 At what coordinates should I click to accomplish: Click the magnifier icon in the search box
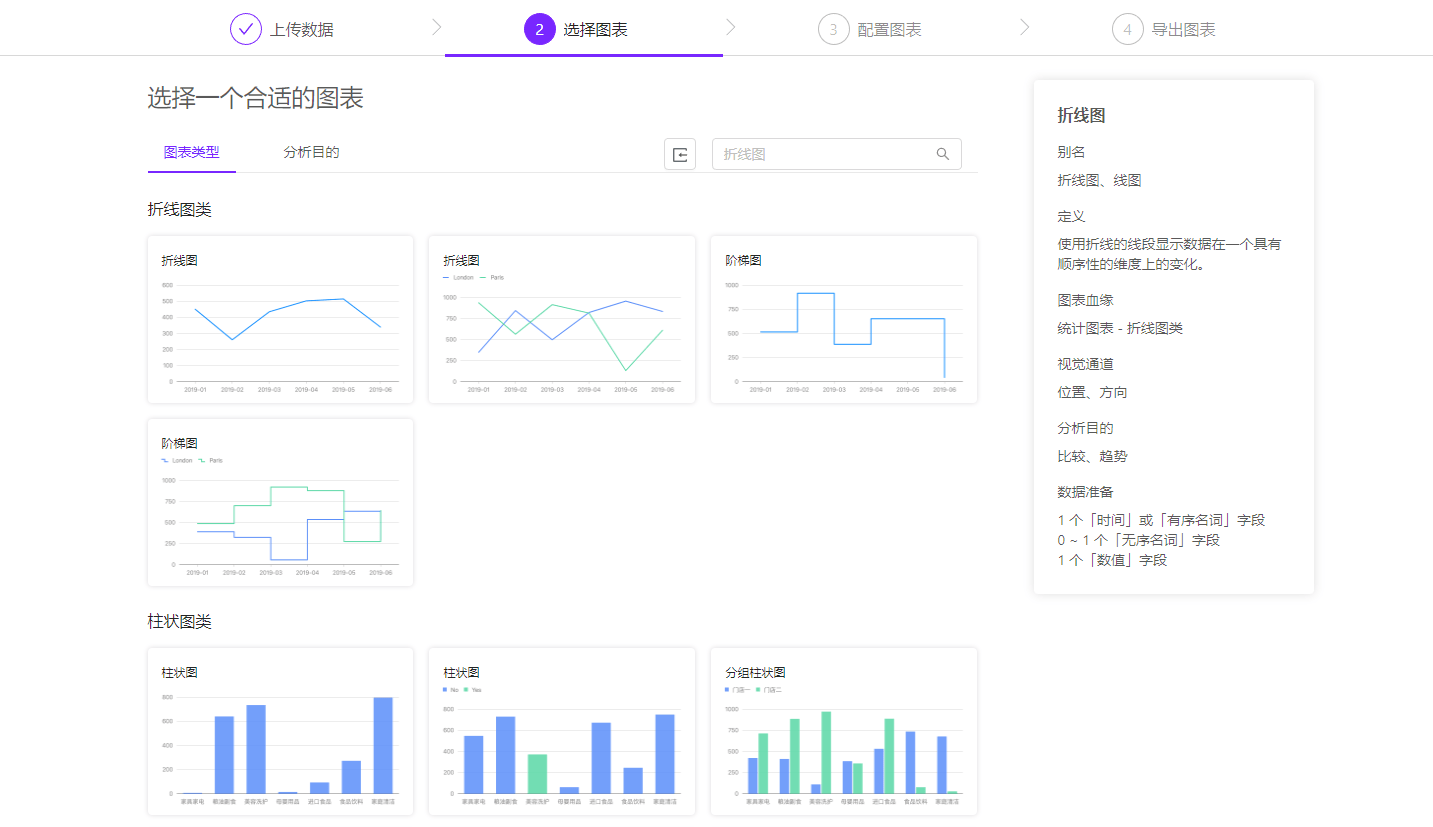coord(941,154)
